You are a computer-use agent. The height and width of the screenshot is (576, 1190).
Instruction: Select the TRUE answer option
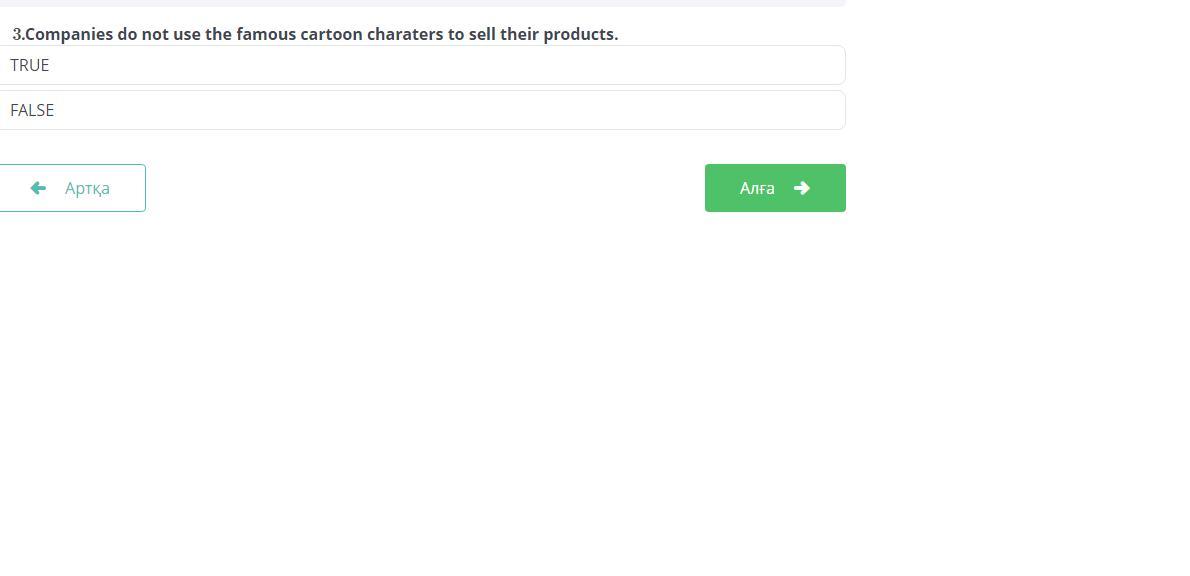[421, 65]
